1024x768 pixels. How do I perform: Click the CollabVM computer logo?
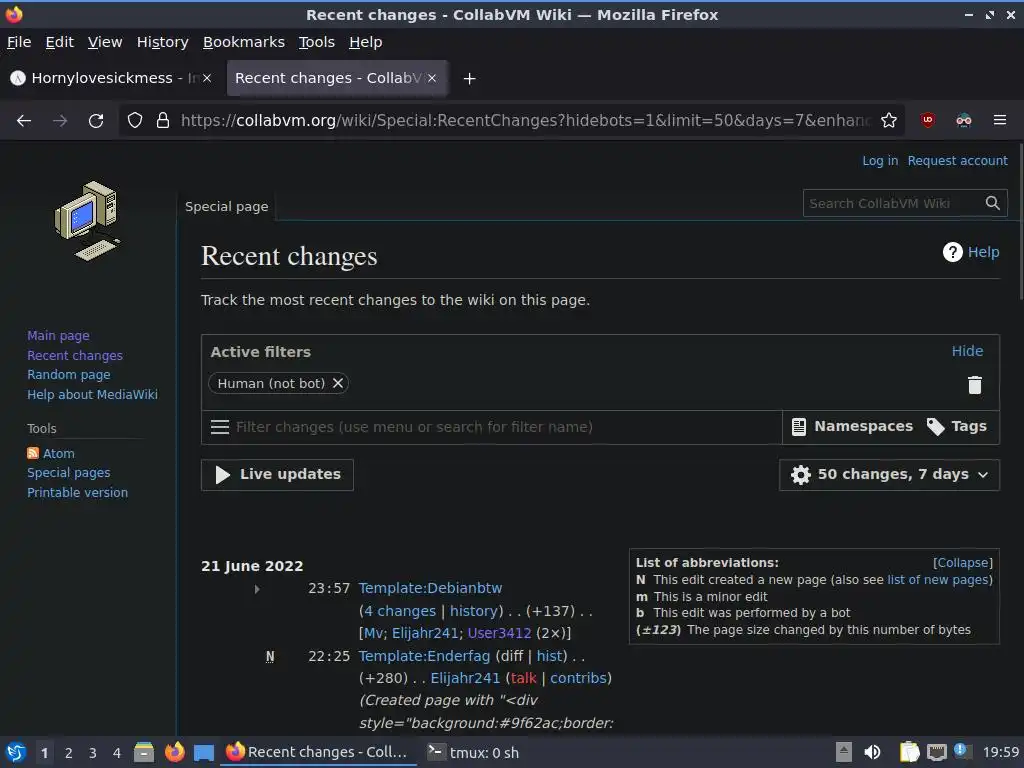pyautogui.click(x=88, y=221)
